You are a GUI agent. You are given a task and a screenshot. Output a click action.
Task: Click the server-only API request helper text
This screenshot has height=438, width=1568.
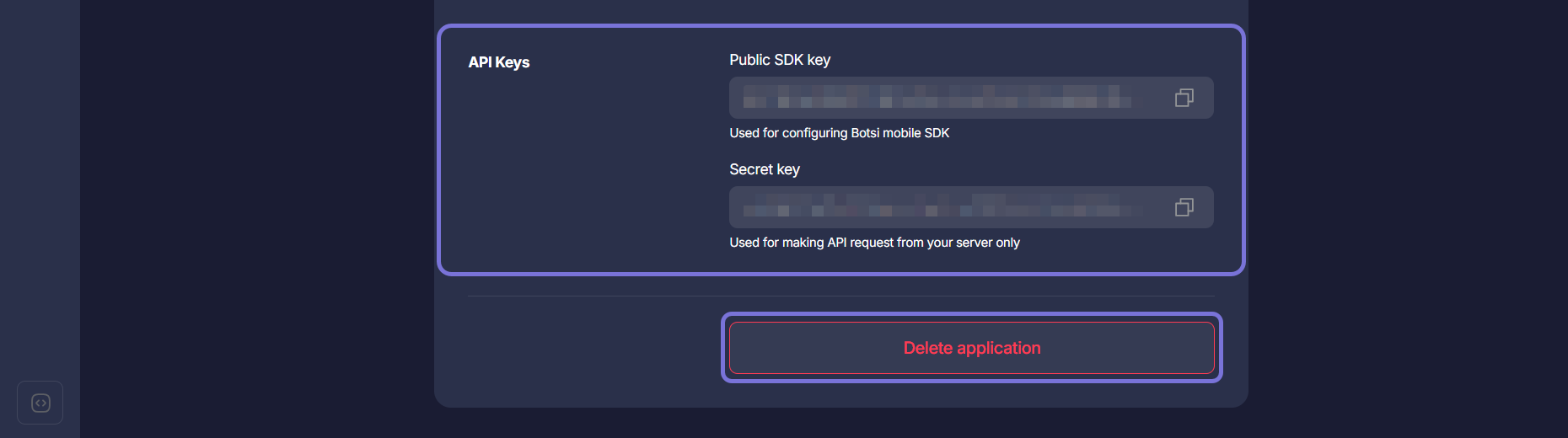coord(874,243)
